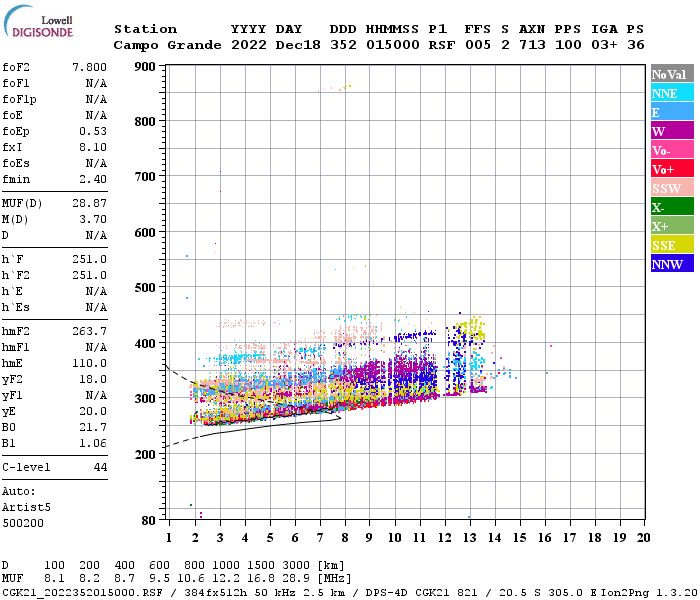Click the Lowell Digisonde logo
The height and width of the screenshot is (600, 700).
38,22
